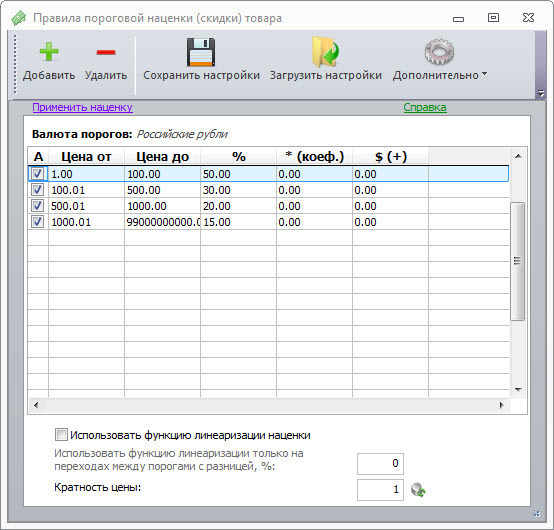The height and width of the screenshot is (530, 554).
Task: Click the red minus Удалить icon
Action: [x=106, y=52]
